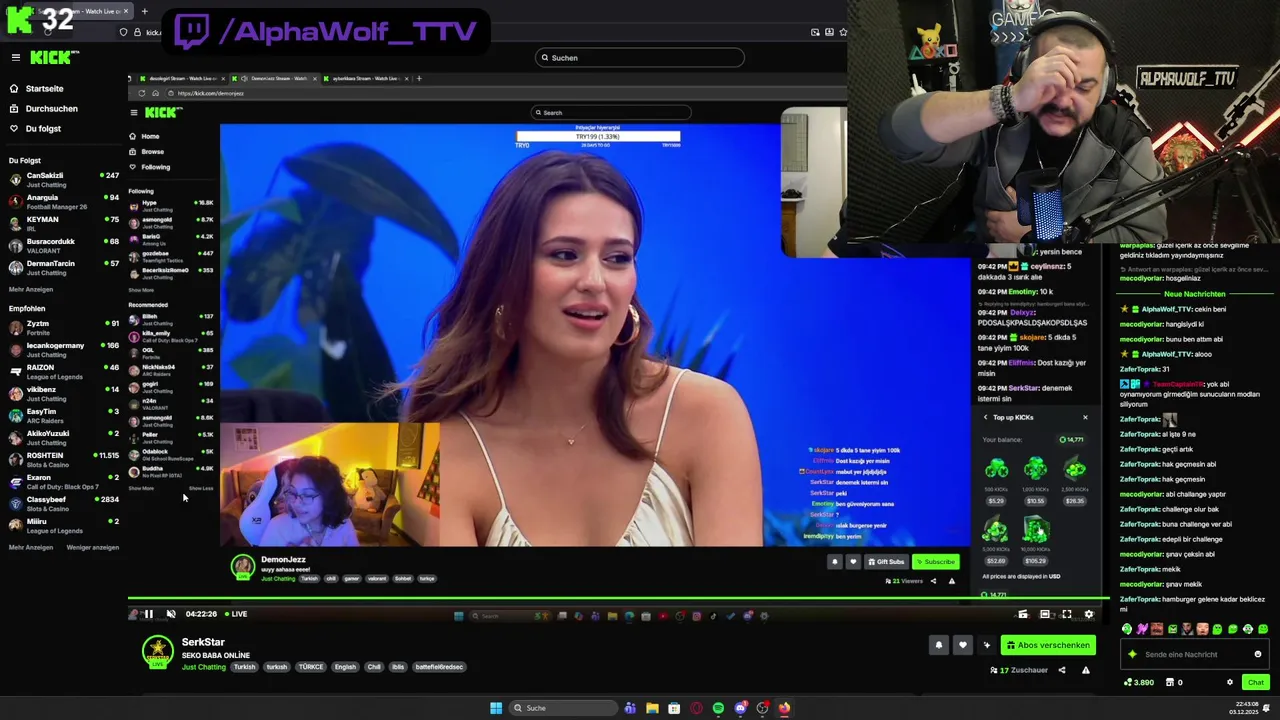This screenshot has height=720, width=1280.
Task: Toggle theater mode in player
Action: point(1045,615)
